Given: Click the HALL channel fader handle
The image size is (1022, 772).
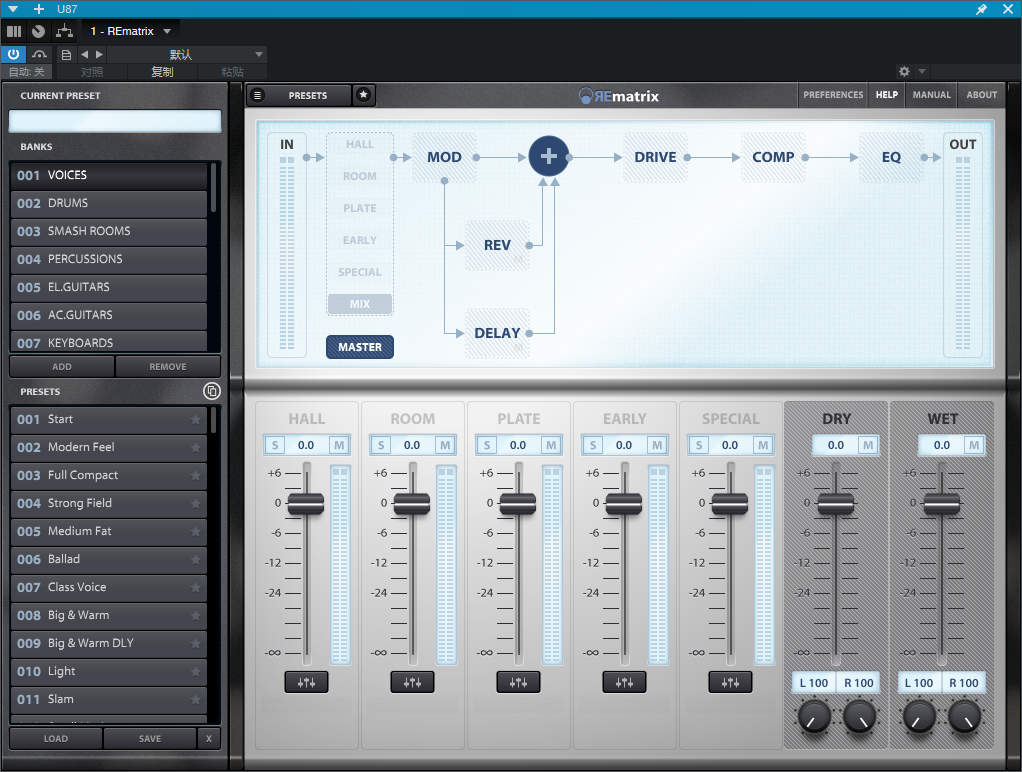Looking at the screenshot, I should [306, 503].
